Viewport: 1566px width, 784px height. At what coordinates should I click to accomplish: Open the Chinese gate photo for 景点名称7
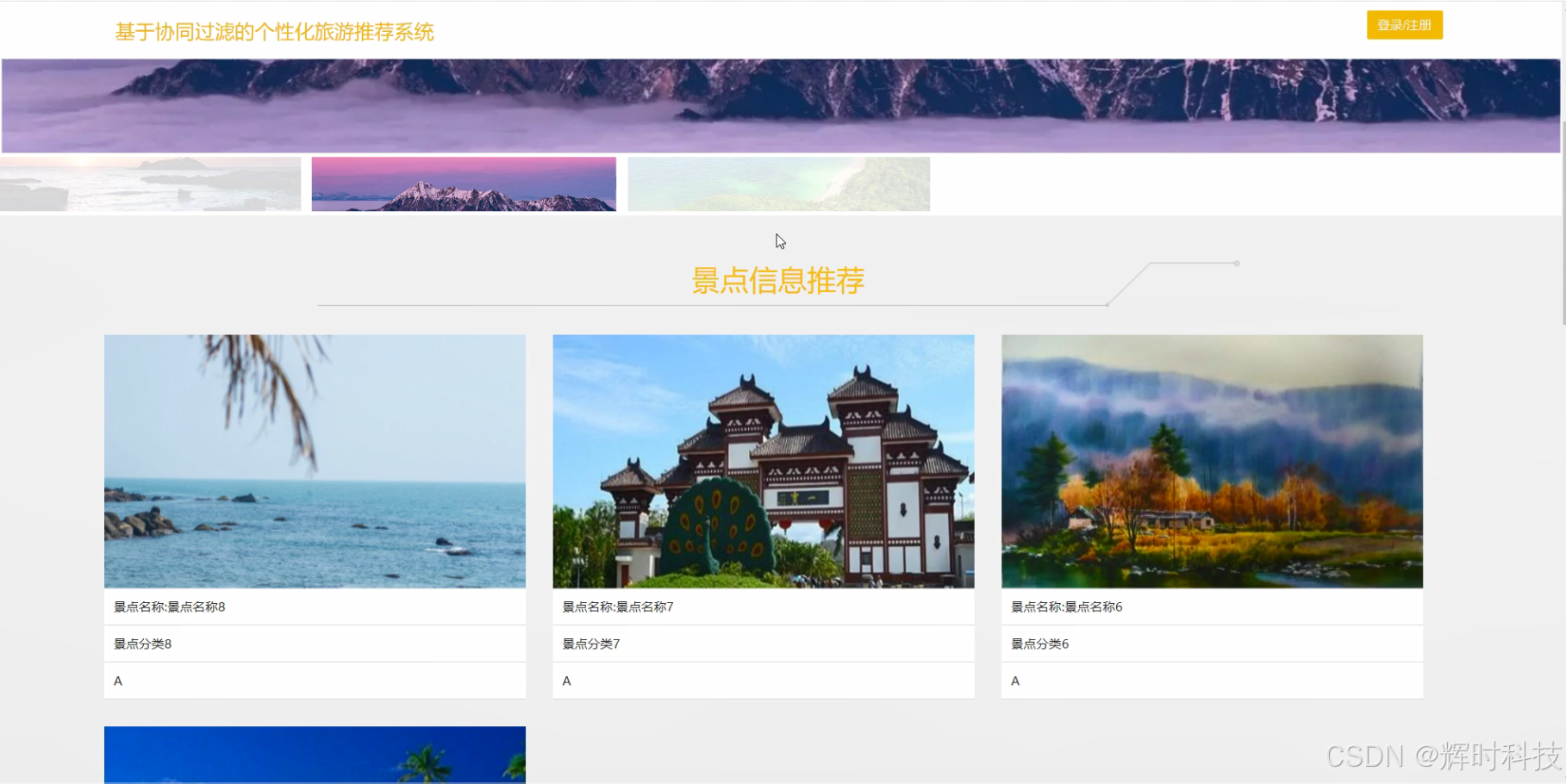tap(764, 461)
